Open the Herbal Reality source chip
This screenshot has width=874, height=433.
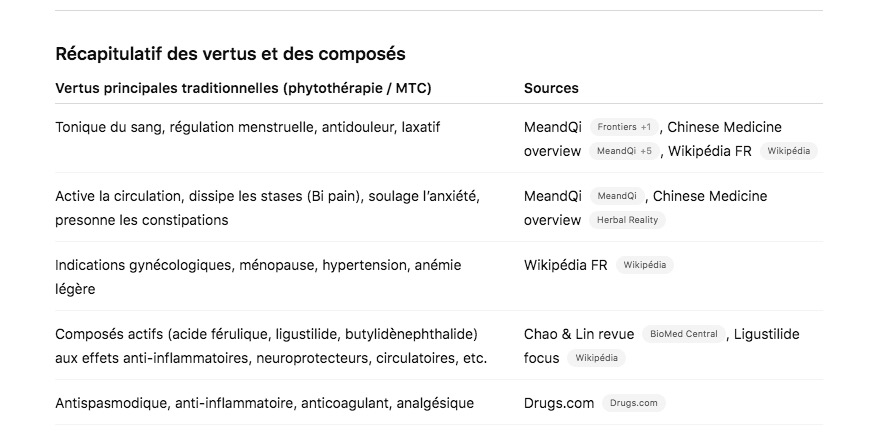(627, 220)
